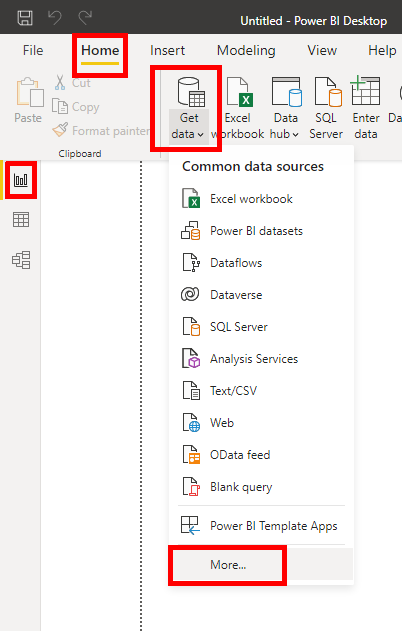Choose SQL Server from data sources list

click(x=261, y=327)
